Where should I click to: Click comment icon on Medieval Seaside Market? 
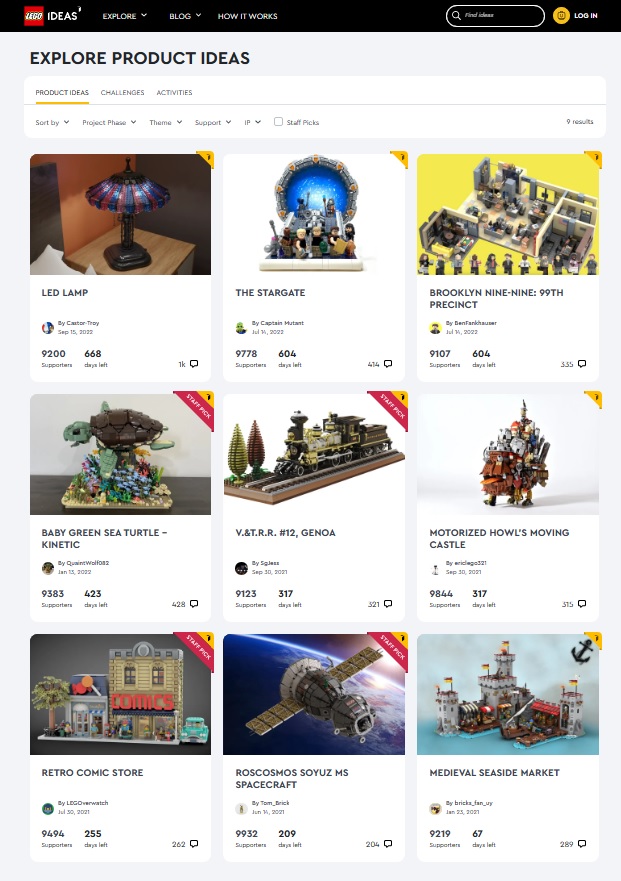[x=582, y=844]
